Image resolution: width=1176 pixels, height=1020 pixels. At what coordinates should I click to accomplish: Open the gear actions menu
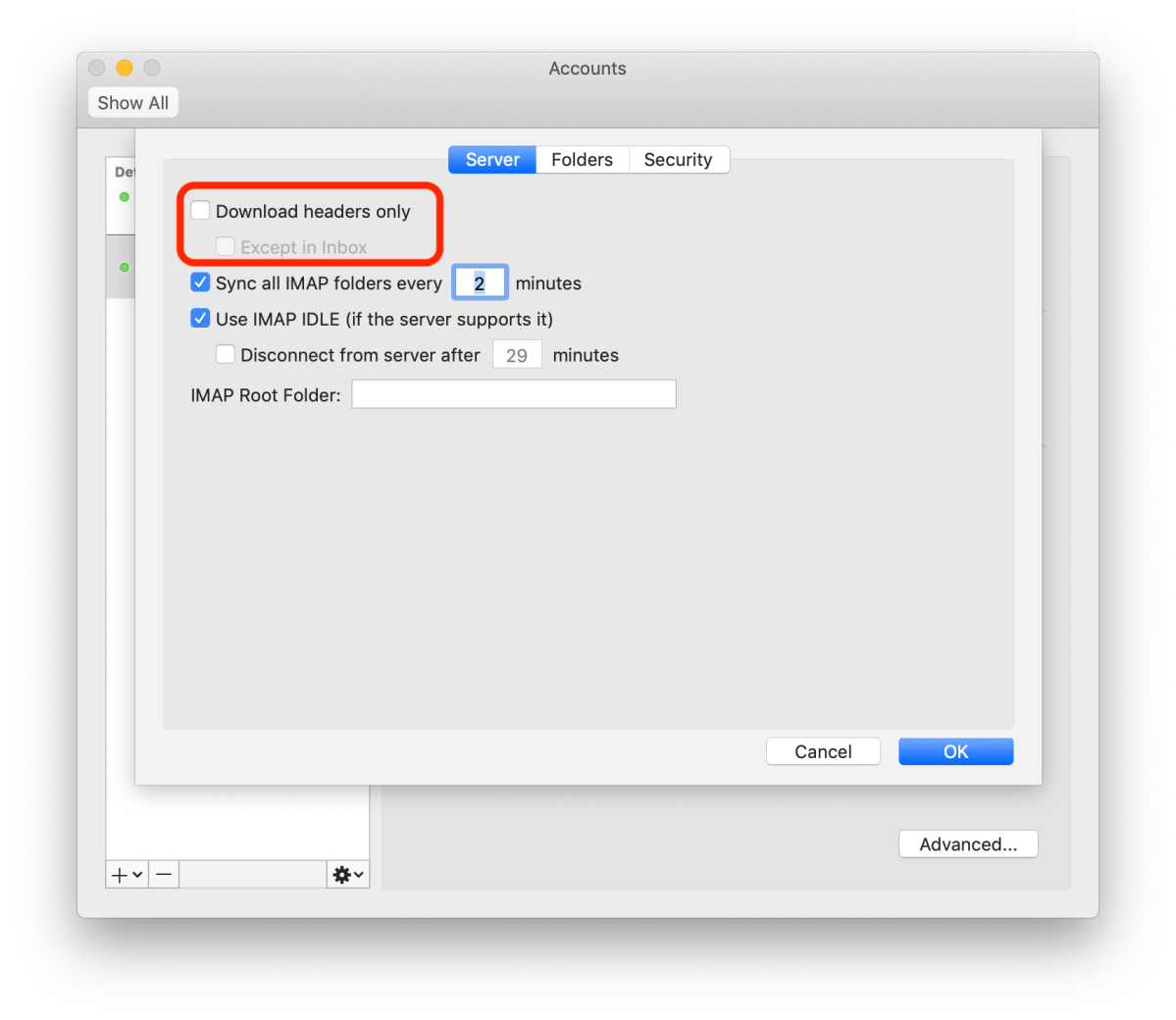[348, 875]
